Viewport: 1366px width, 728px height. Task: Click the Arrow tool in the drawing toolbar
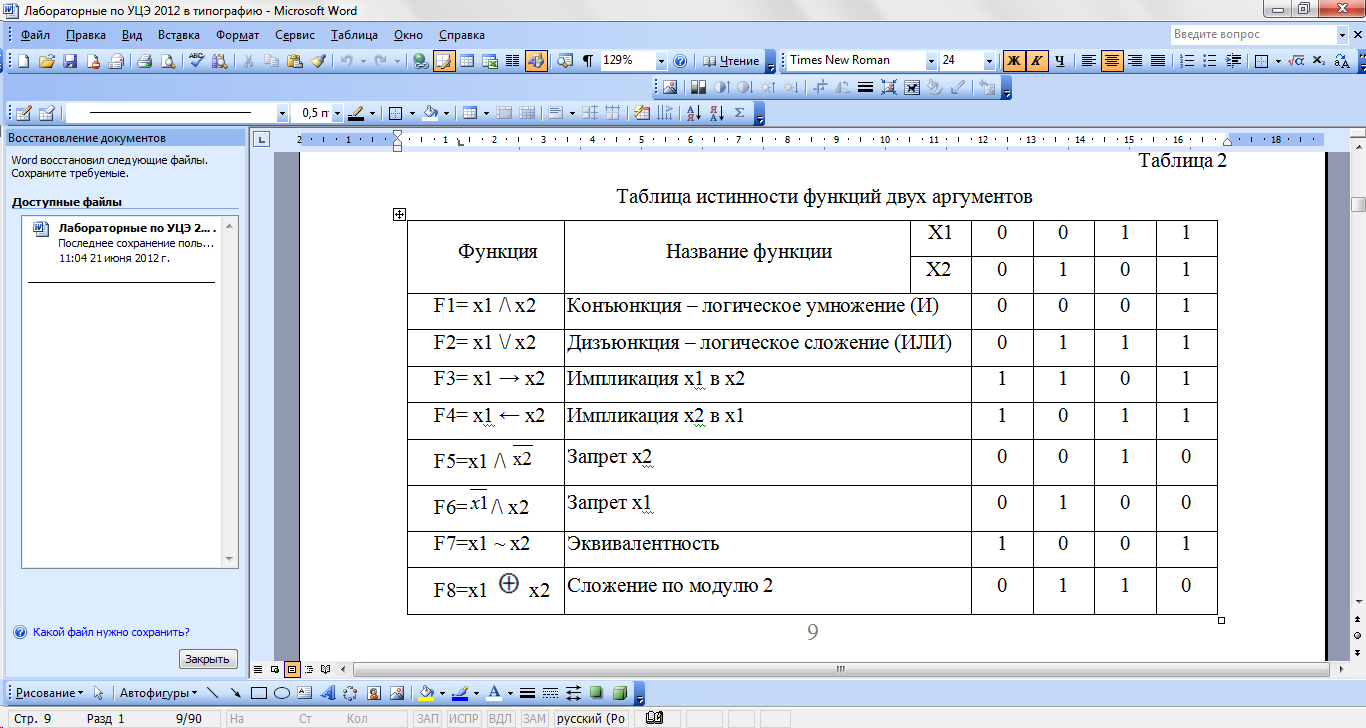(236, 692)
